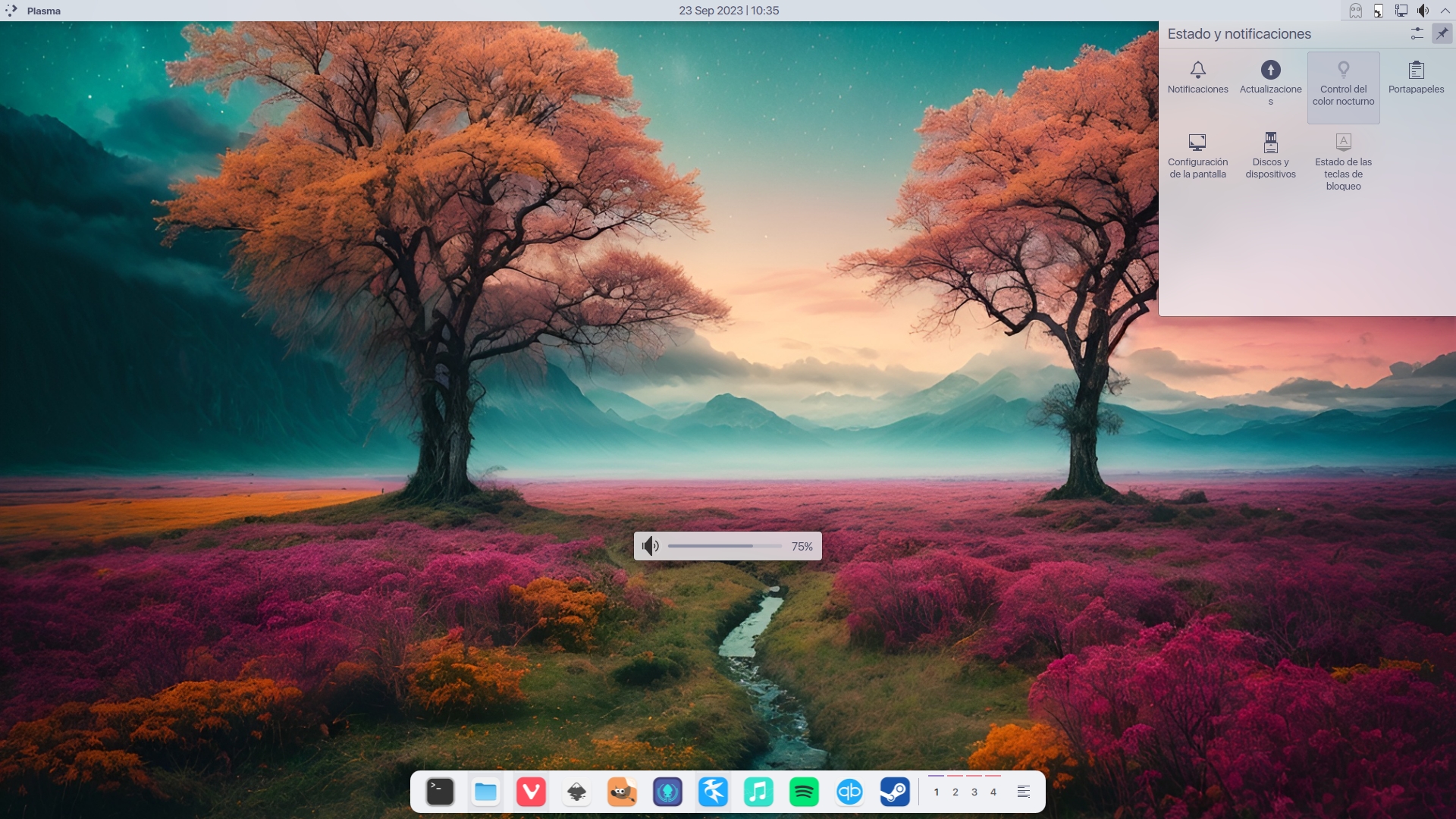Open the blue bird app in the dock
This screenshot has height=819, width=1456.
tap(713, 792)
